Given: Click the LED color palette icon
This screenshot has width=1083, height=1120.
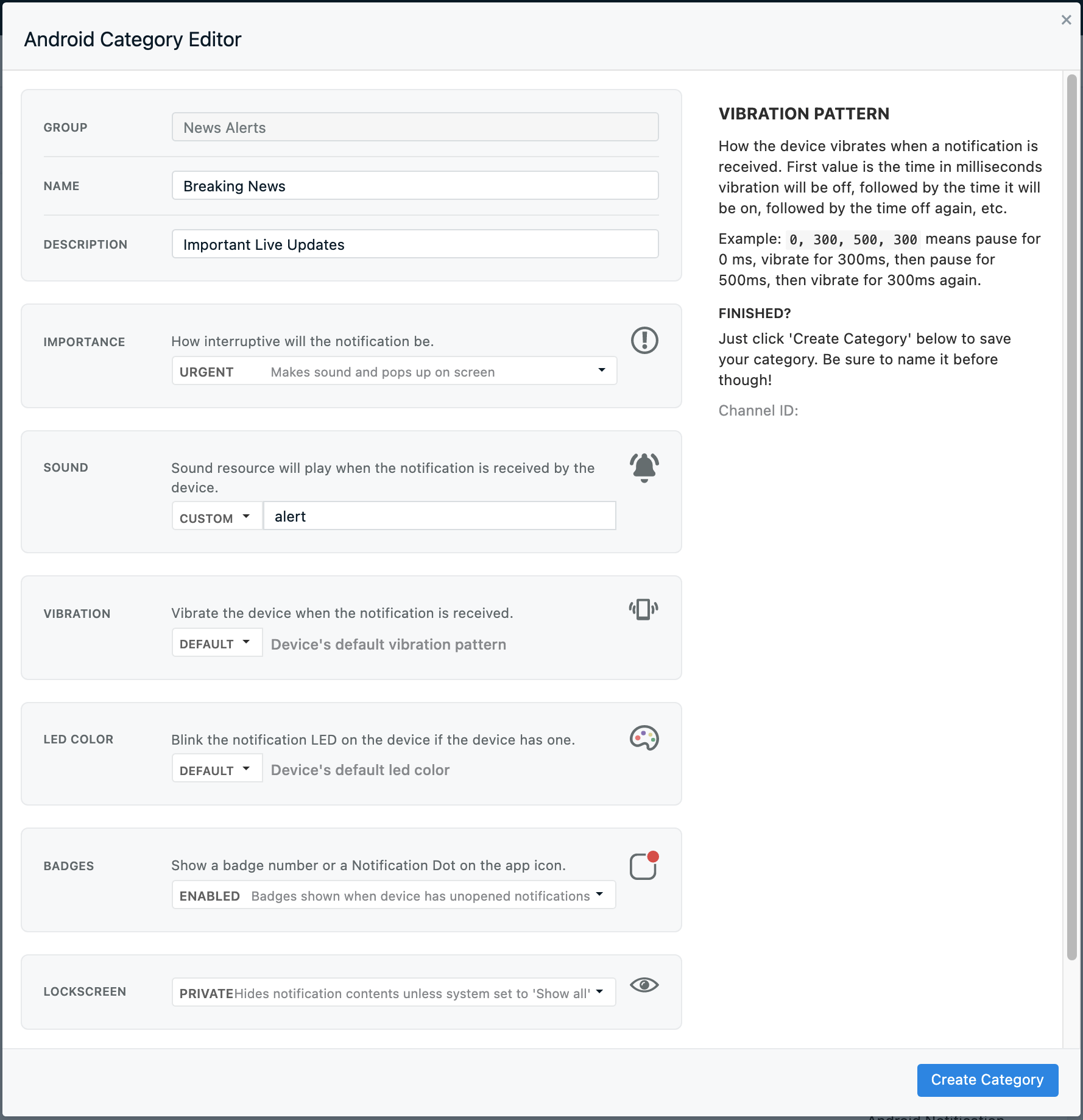Looking at the screenshot, I should click(x=644, y=738).
